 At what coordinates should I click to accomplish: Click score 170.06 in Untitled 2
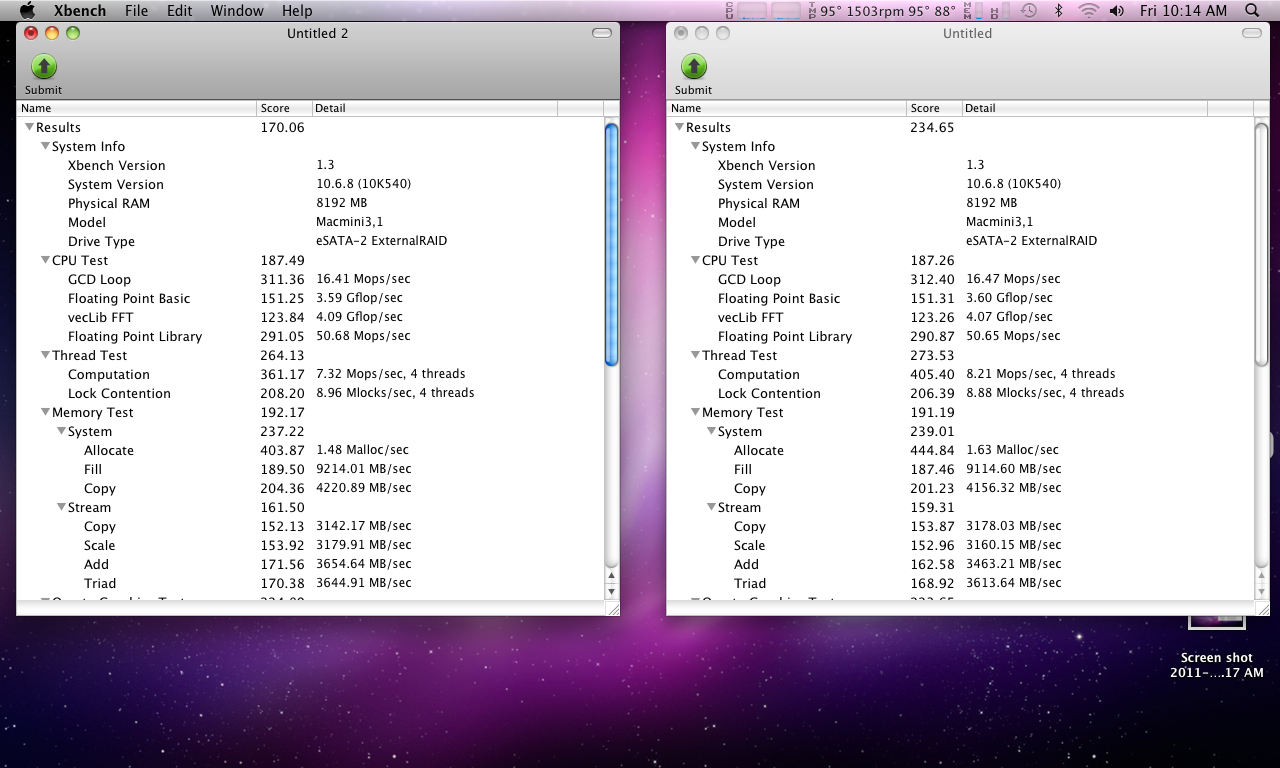click(x=282, y=127)
